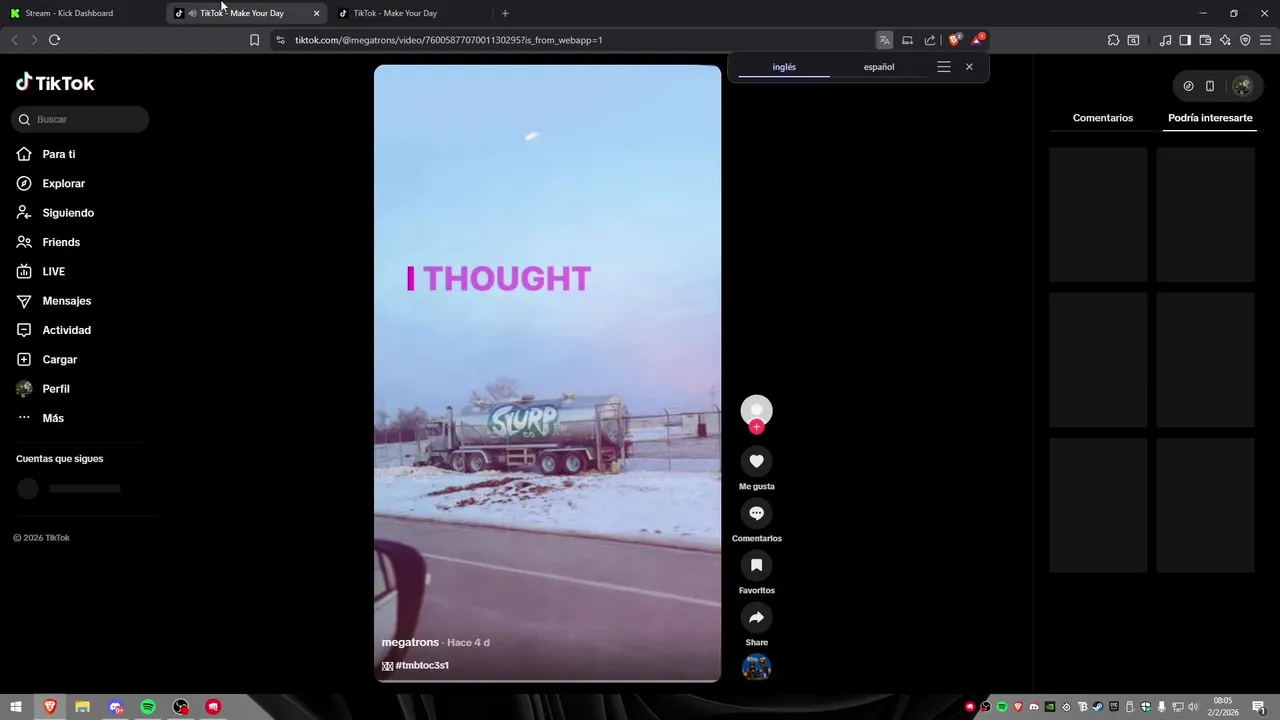Switch to Podría interesarte tab

[x=1210, y=118]
